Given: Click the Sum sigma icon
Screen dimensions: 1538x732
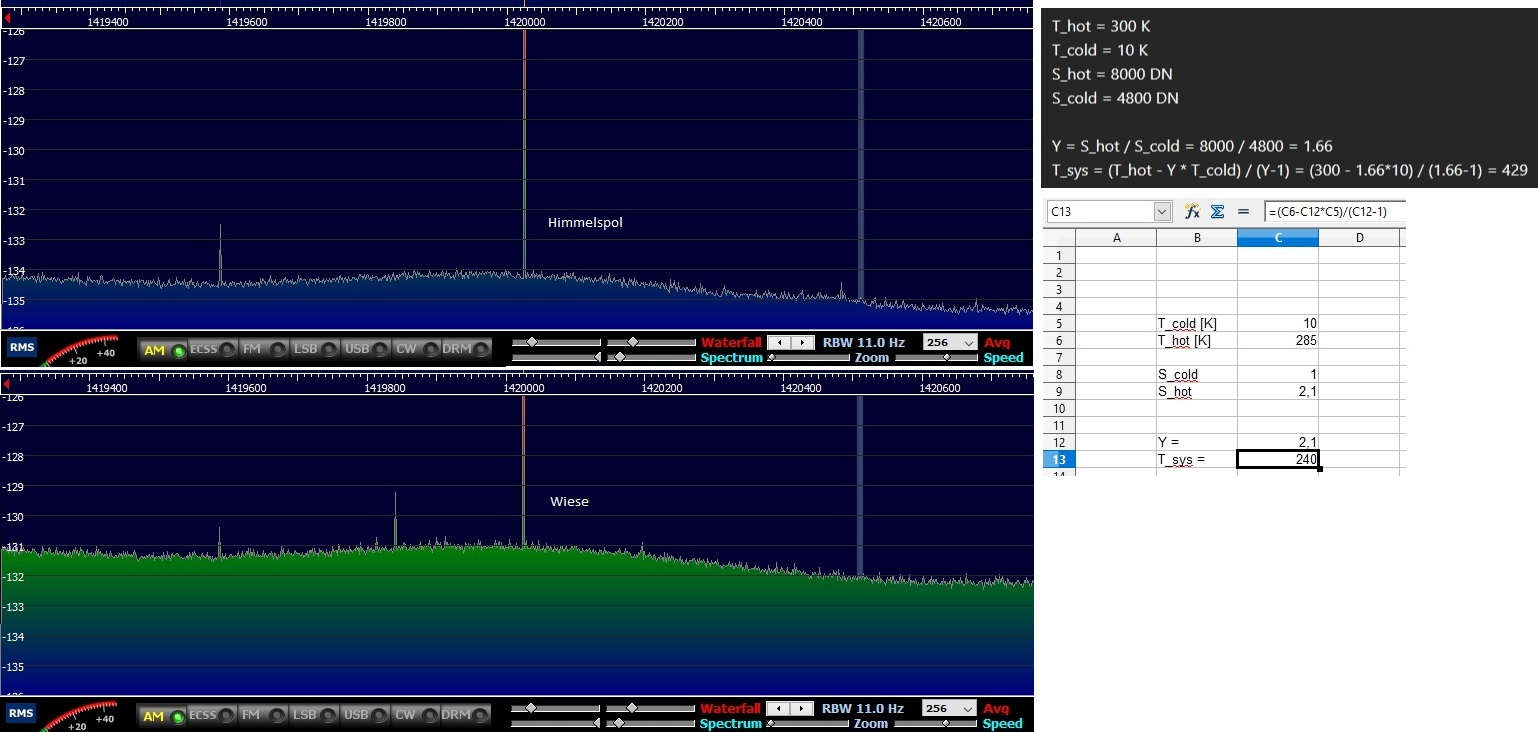Looking at the screenshot, I should point(1217,211).
